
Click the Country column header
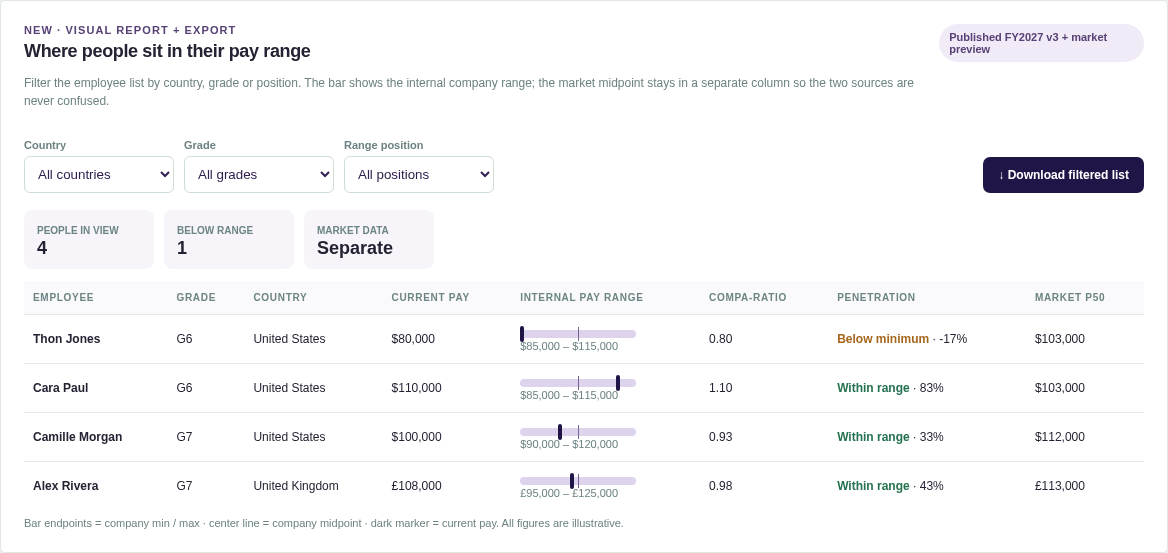[x=280, y=297]
